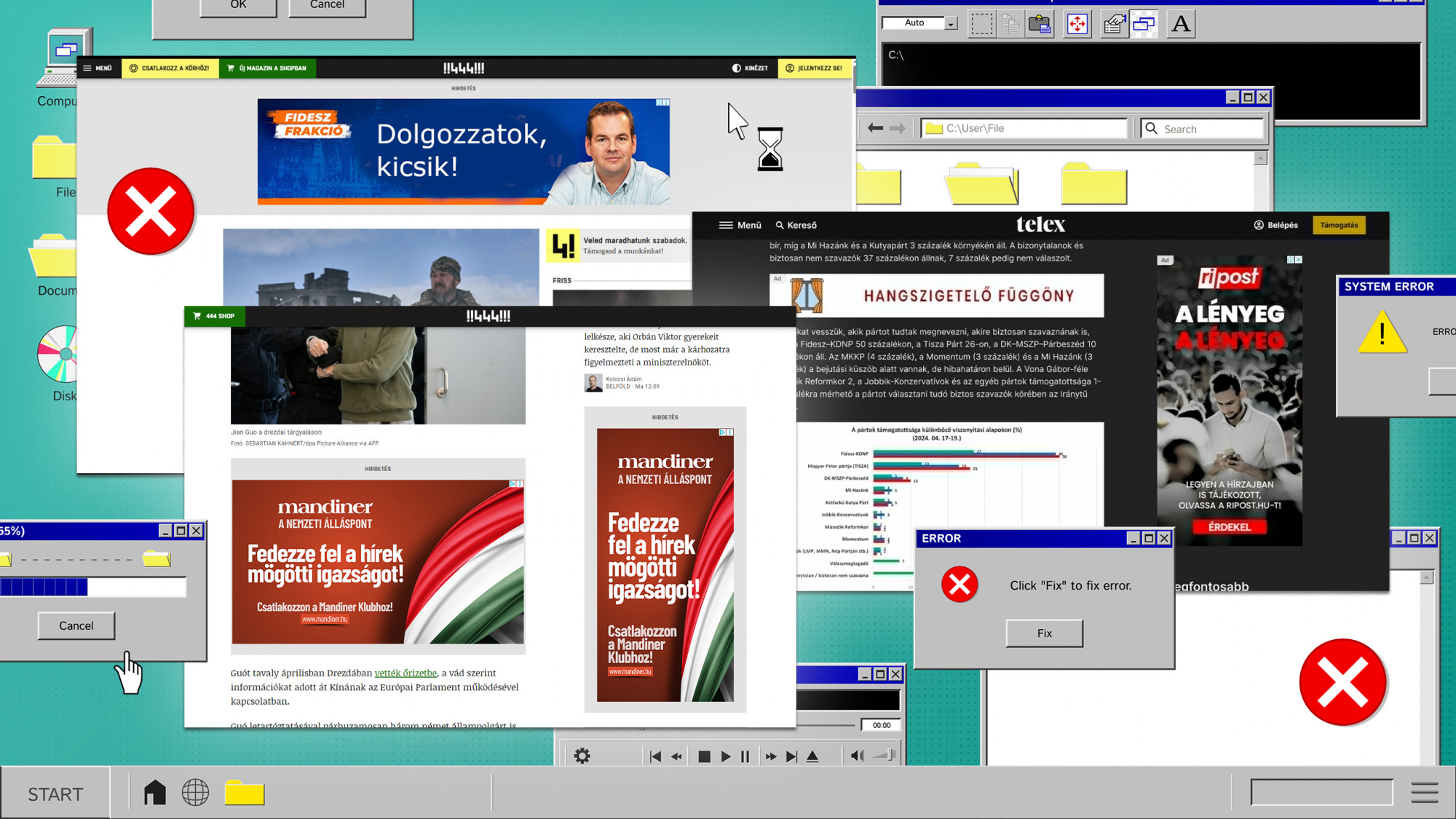Select the text tool letter A
This screenshot has width=1456, height=819.
(1180, 24)
